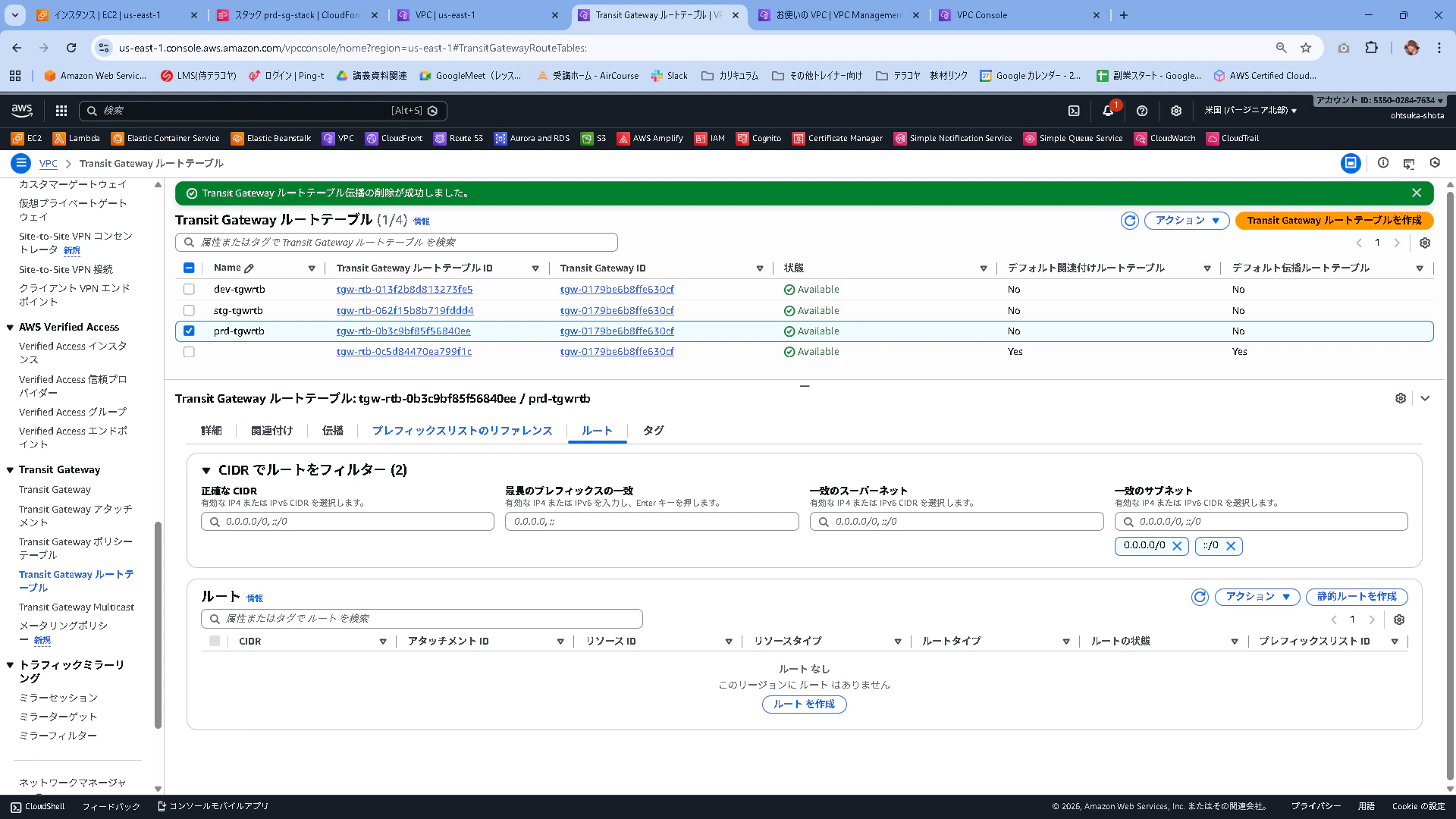Open CloudShell from the top navigation icon
Image resolution: width=1456 pixels, height=819 pixels.
(1074, 111)
